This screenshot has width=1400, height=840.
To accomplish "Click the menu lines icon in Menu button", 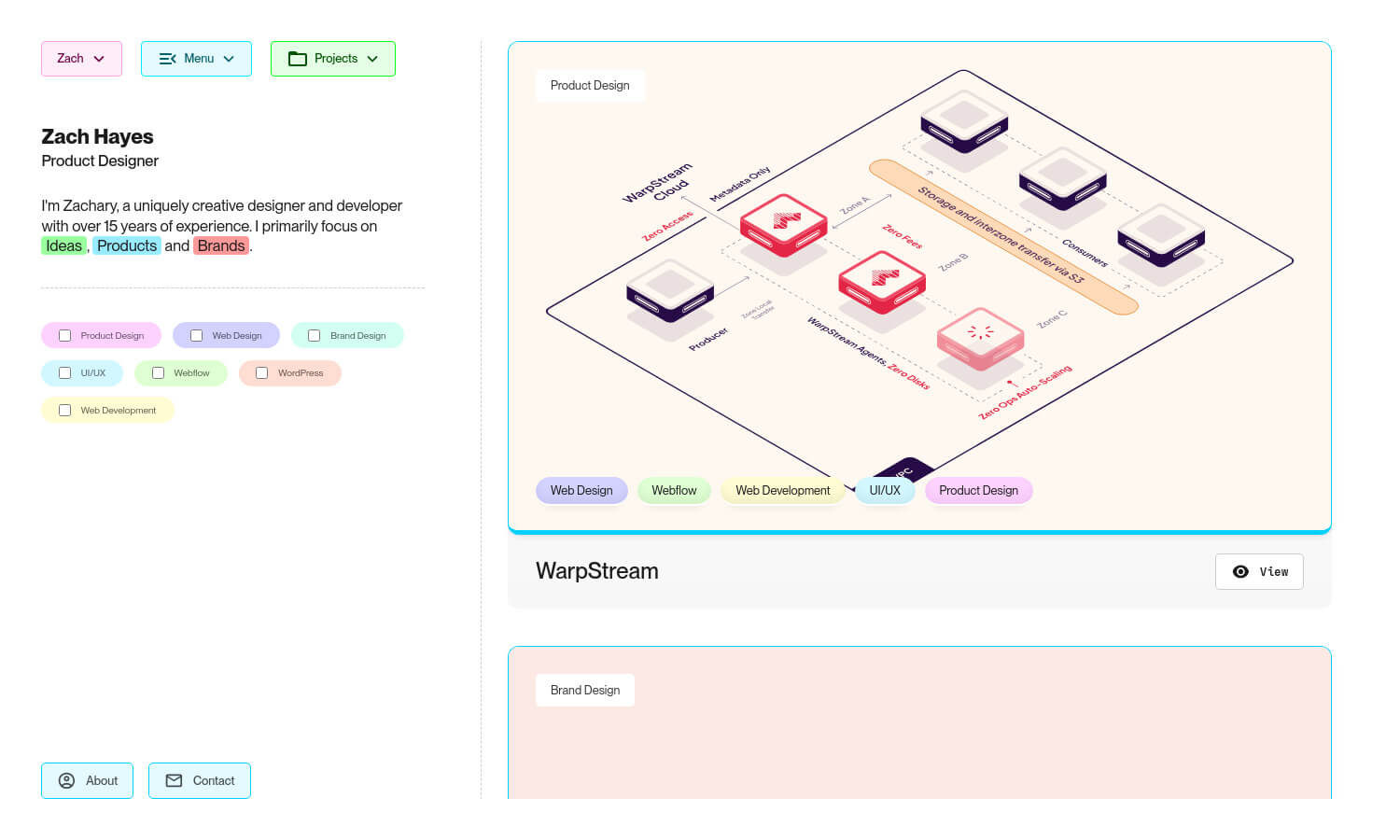I will click(x=168, y=59).
